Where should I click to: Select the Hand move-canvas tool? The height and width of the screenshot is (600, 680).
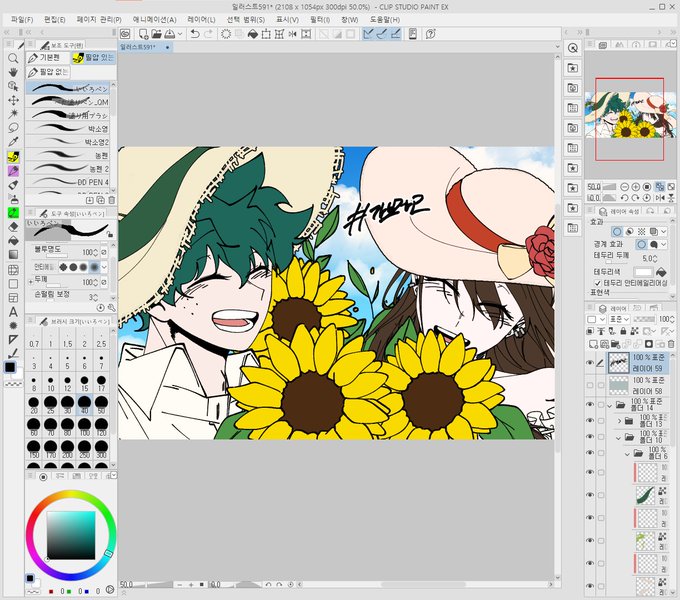coord(13,72)
